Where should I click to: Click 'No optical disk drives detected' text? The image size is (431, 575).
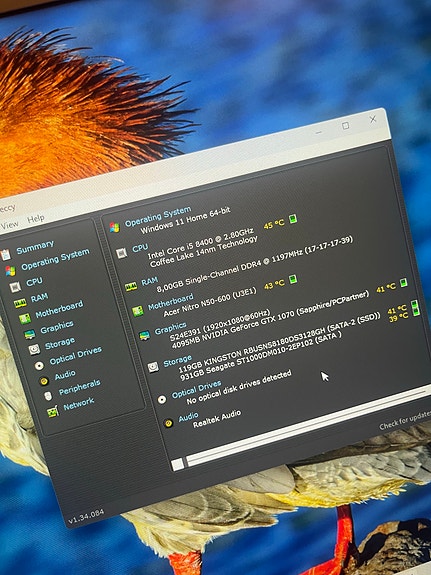[x=239, y=387]
